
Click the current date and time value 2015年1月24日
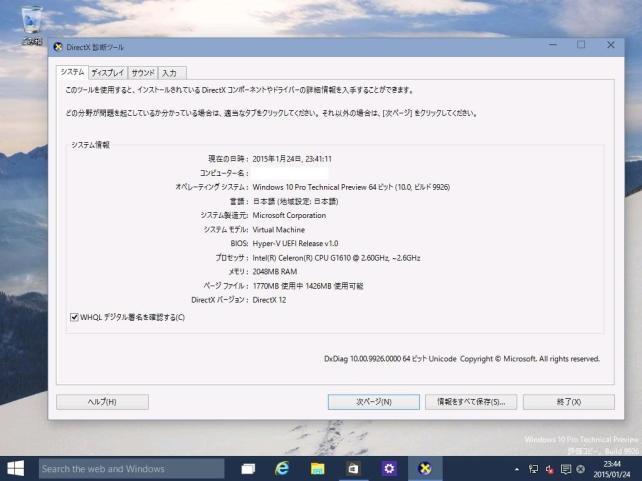coord(292,159)
